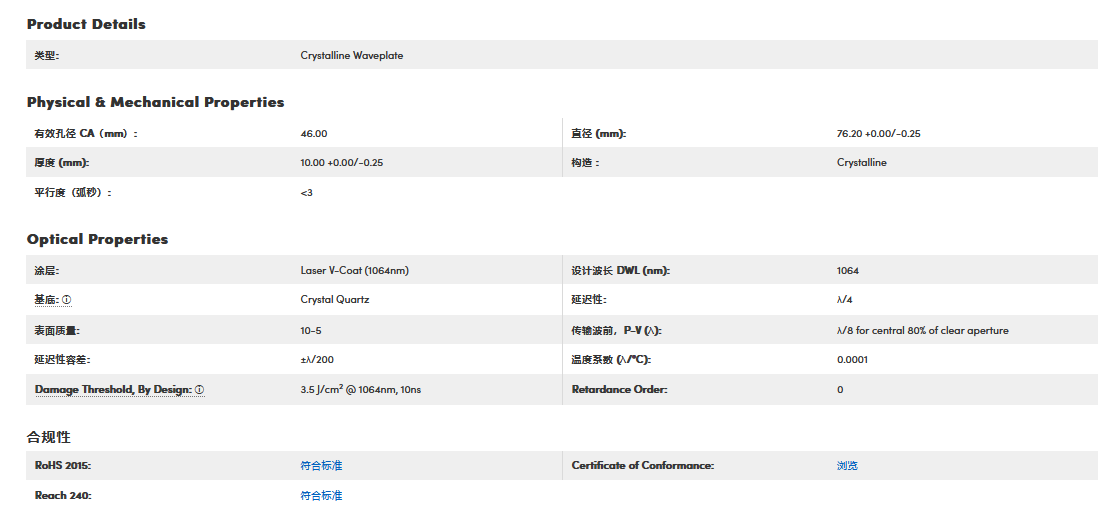The image size is (1117, 526).
Task: Click the info icon next to Damage Threshold
Action: pyautogui.click(x=200, y=390)
